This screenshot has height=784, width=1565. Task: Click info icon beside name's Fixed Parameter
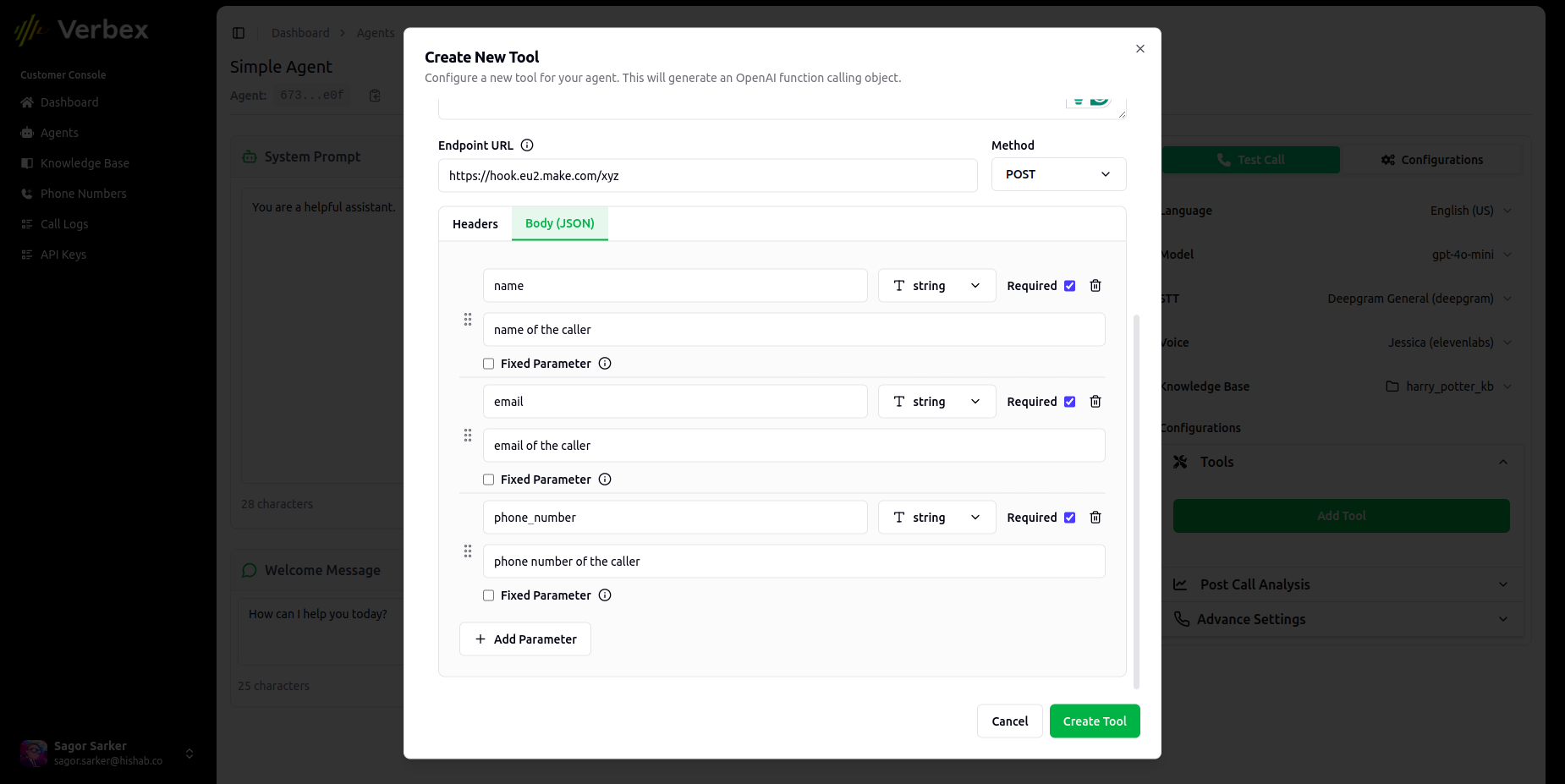(605, 364)
